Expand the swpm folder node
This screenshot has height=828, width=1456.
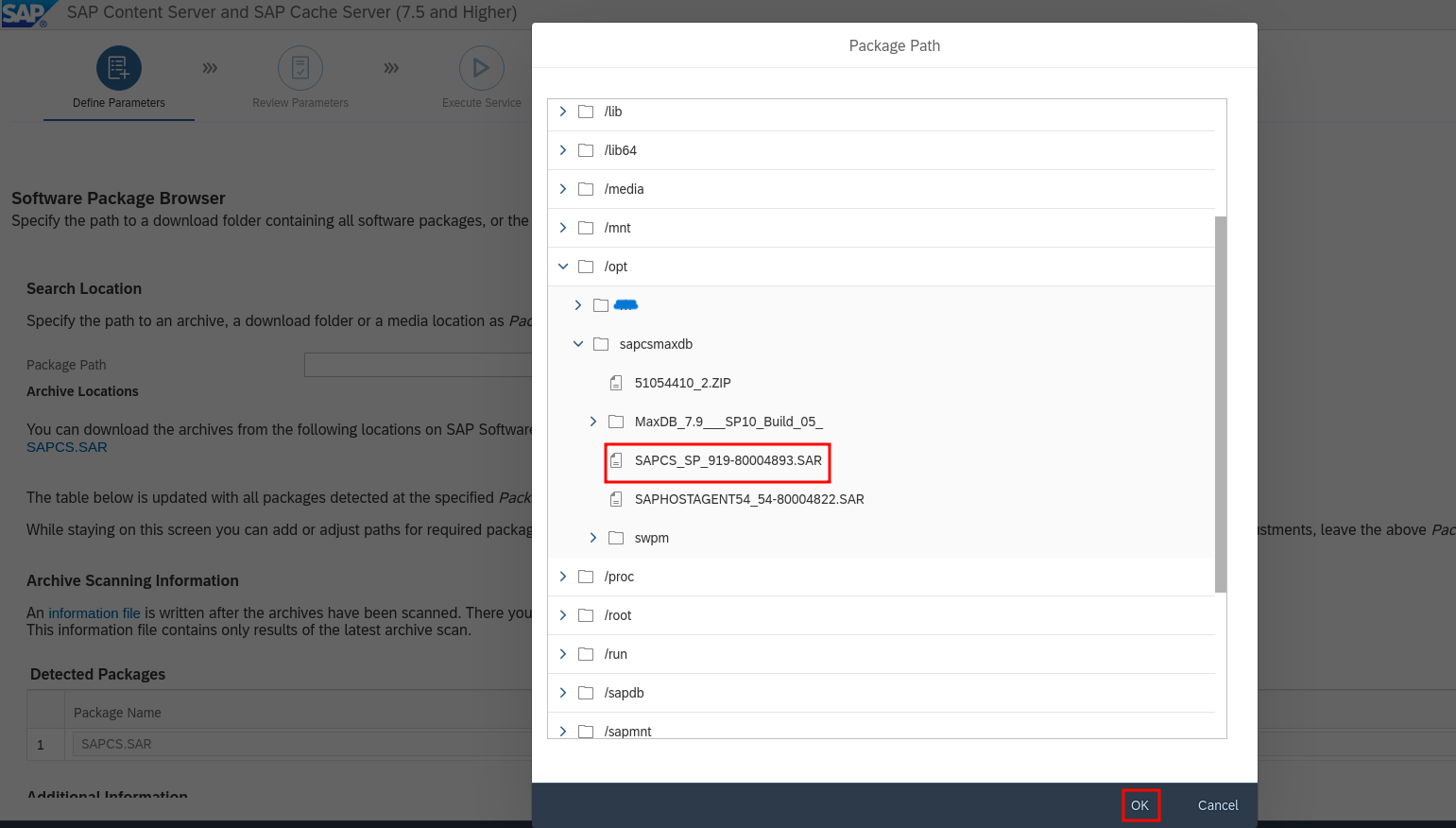click(x=593, y=538)
